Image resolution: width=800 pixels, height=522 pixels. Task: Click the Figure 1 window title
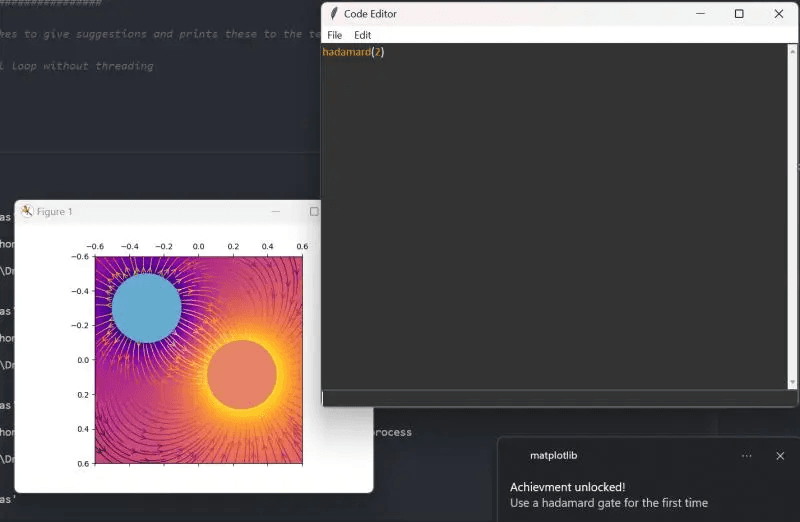[55, 211]
